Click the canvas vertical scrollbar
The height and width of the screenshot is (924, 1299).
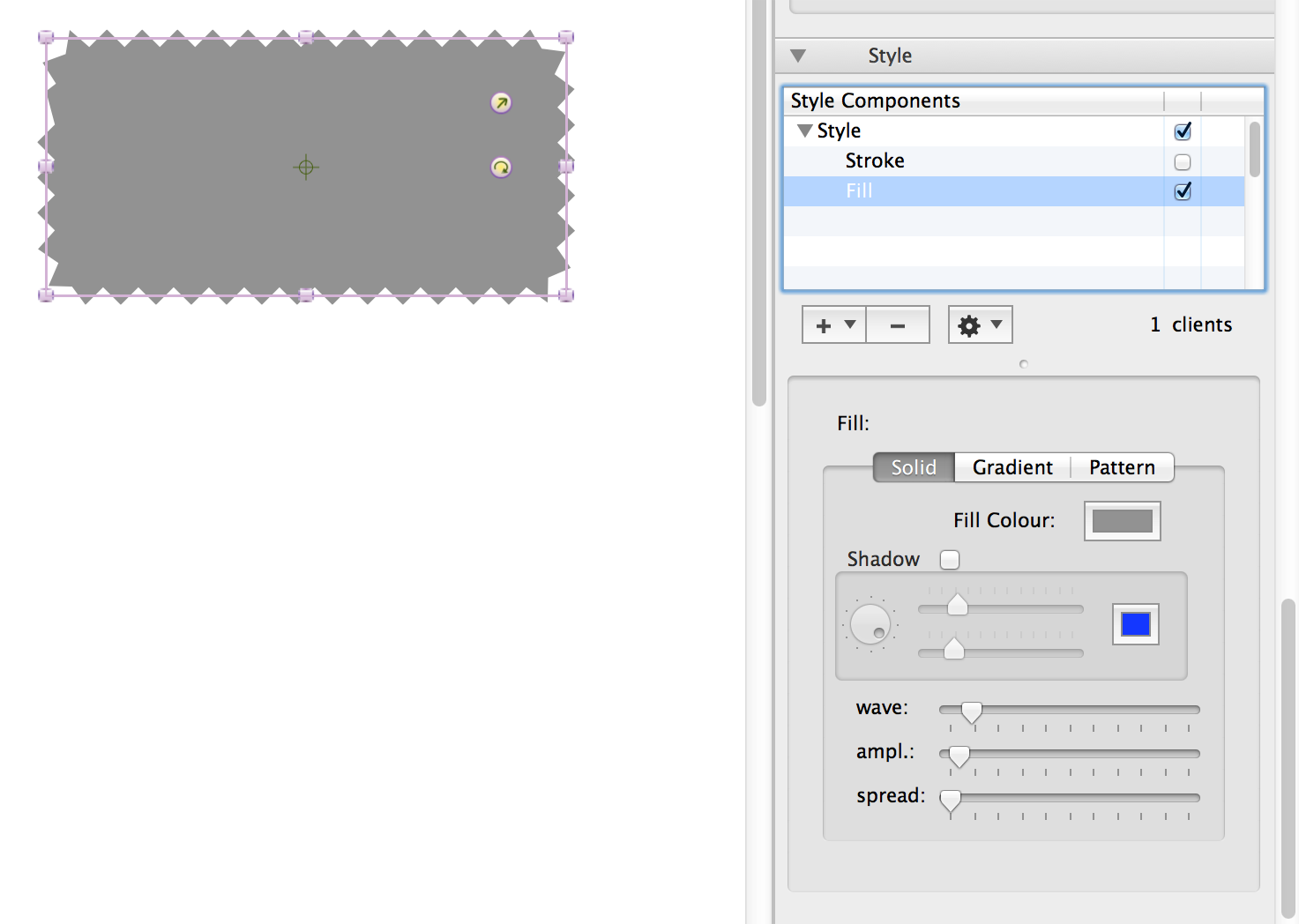pyautogui.click(x=759, y=203)
